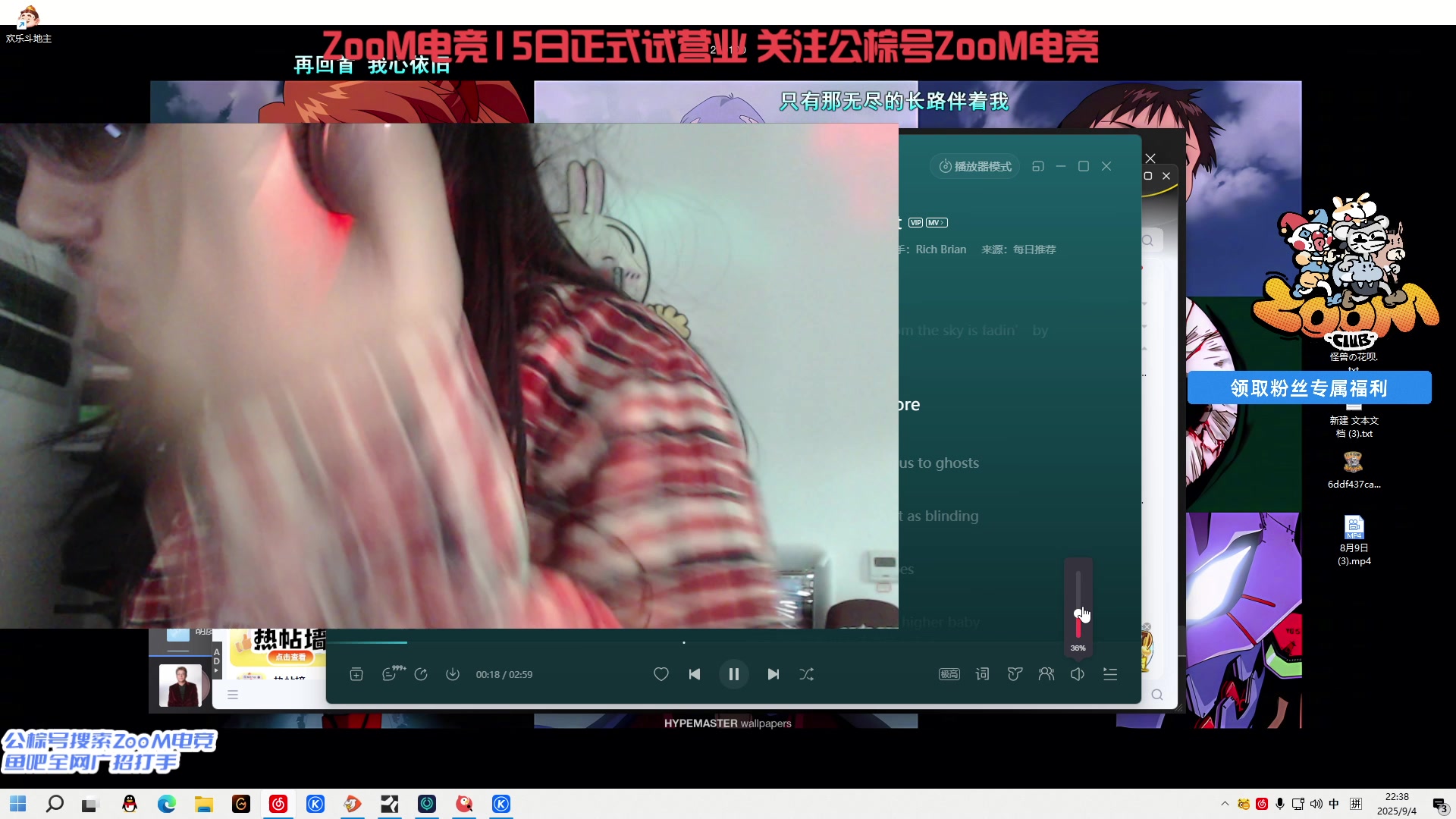
Task: Jump to lyric line 'as blinding'
Action: [x=939, y=516]
